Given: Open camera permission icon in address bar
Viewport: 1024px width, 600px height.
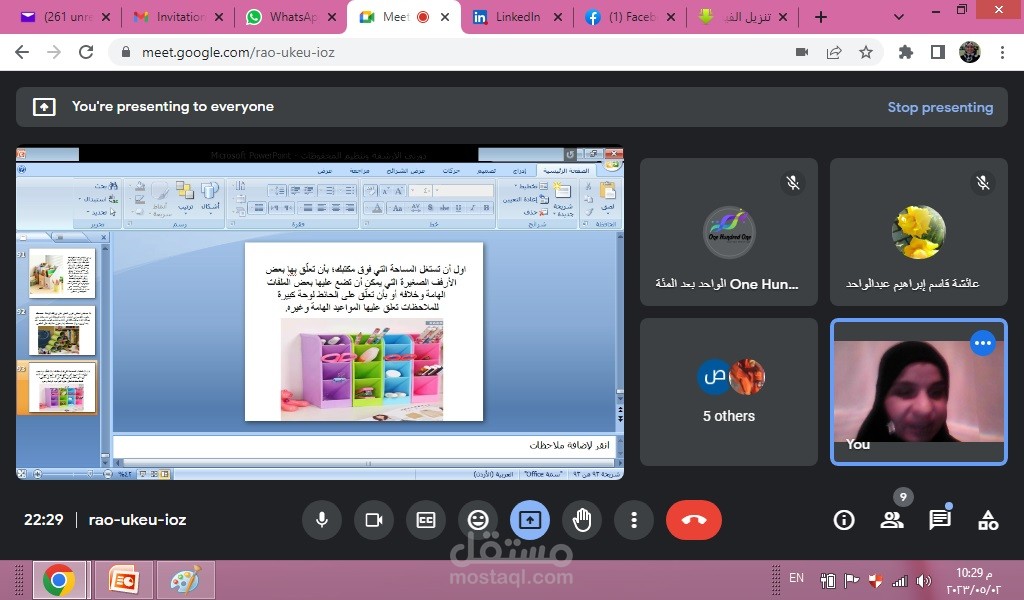Looking at the screenshot, I should (802, 52).
